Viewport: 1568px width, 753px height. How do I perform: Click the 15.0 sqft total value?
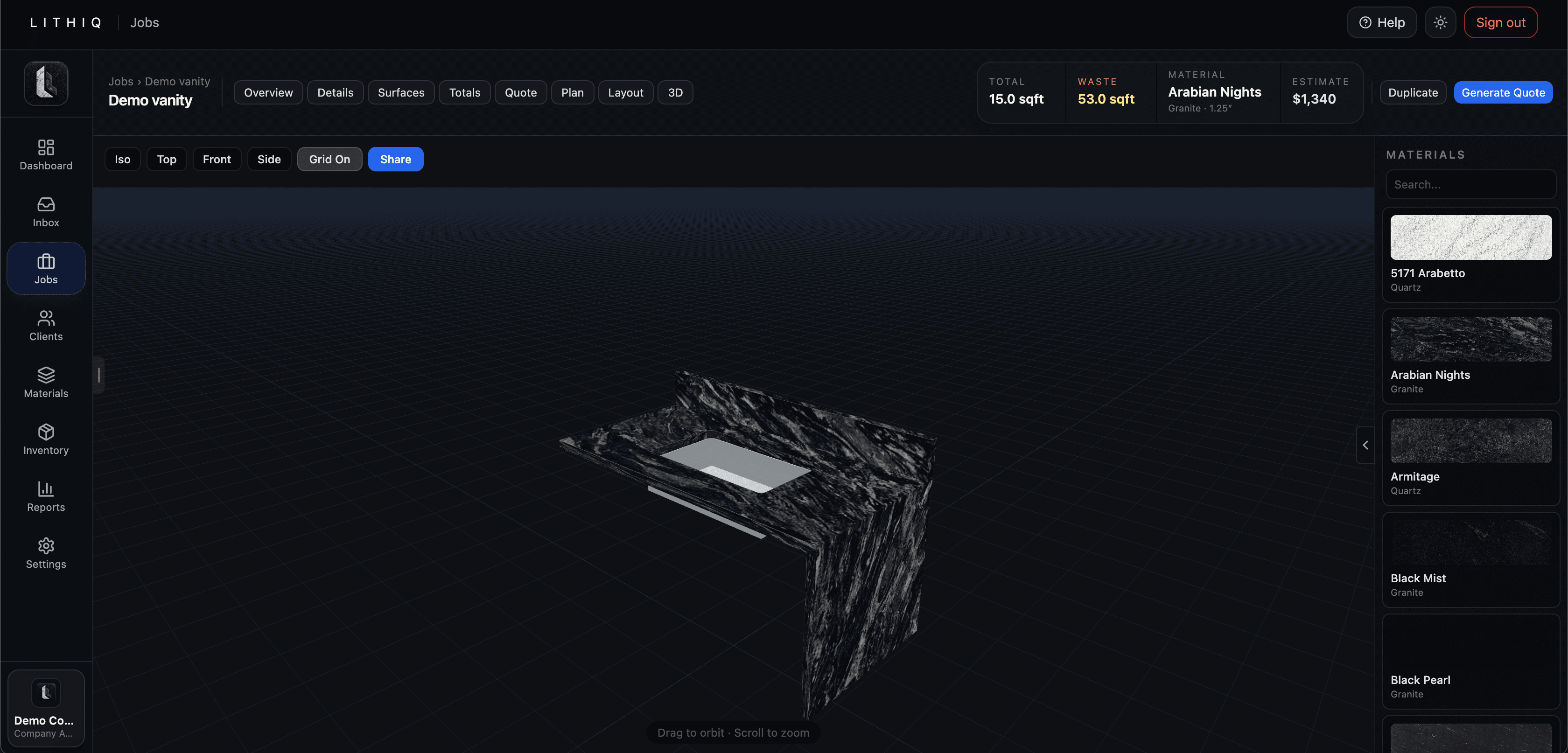(1016, 99)
